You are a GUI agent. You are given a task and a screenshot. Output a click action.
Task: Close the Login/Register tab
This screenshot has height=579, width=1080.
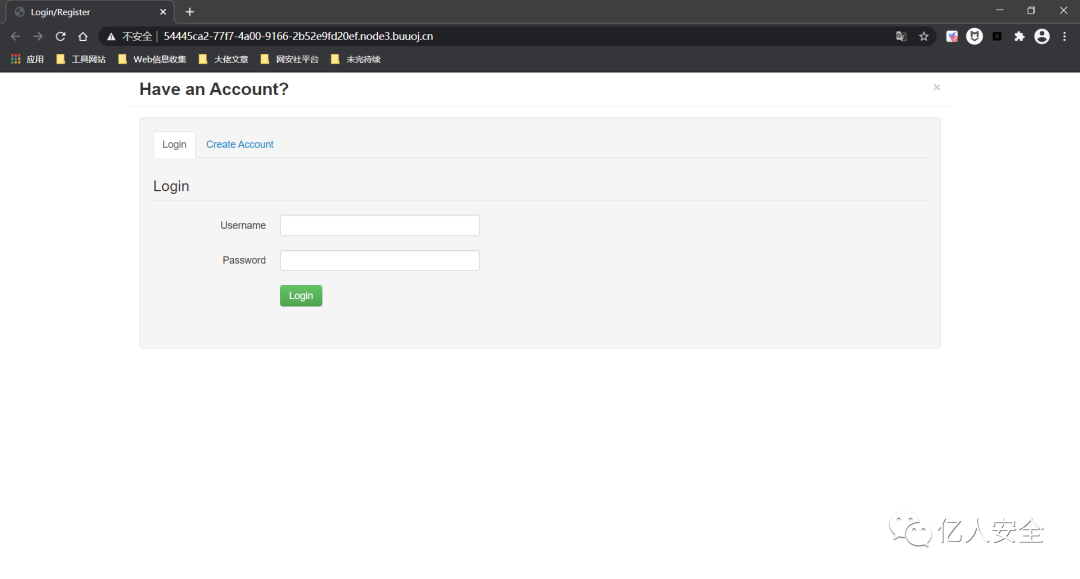pos(163,12)
